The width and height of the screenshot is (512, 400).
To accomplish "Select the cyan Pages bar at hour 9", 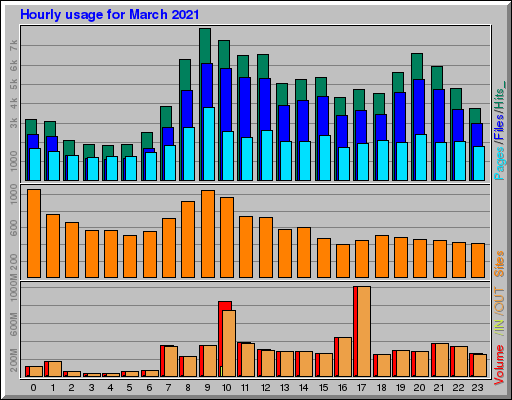I will pyautogui.click(x=209, y=144).
